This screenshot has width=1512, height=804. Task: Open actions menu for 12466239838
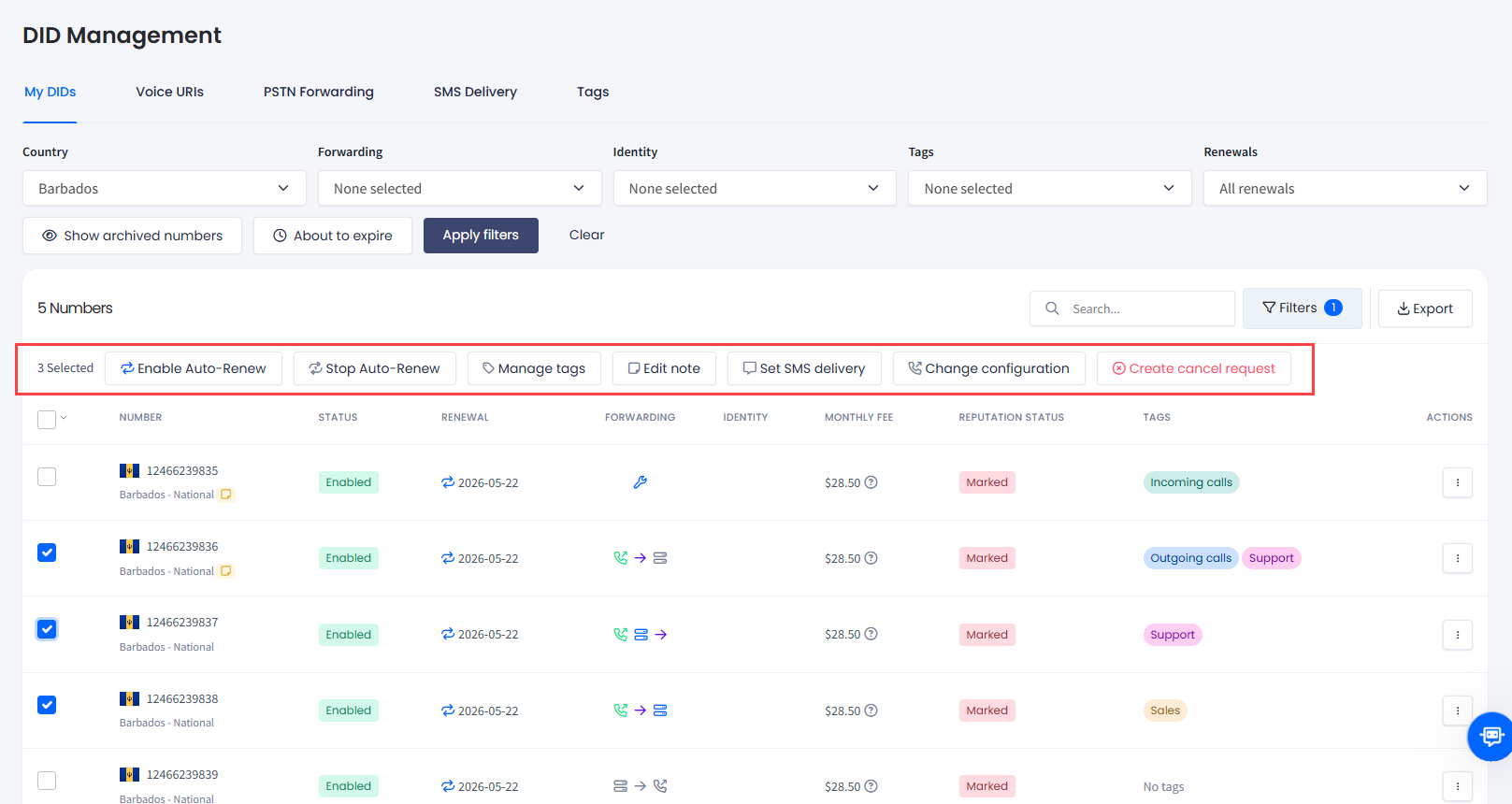point(1458,711)
